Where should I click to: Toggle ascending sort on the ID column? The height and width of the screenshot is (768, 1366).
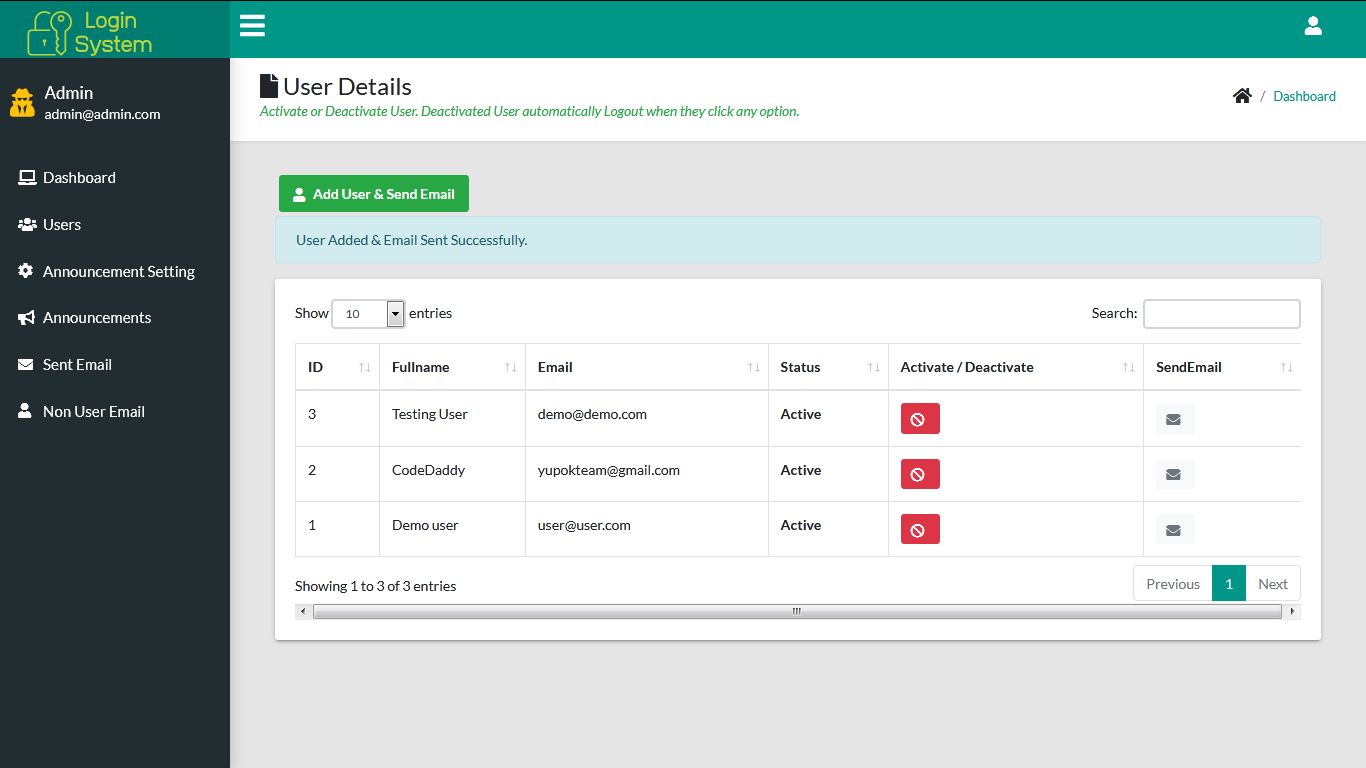tap(363, 366)
